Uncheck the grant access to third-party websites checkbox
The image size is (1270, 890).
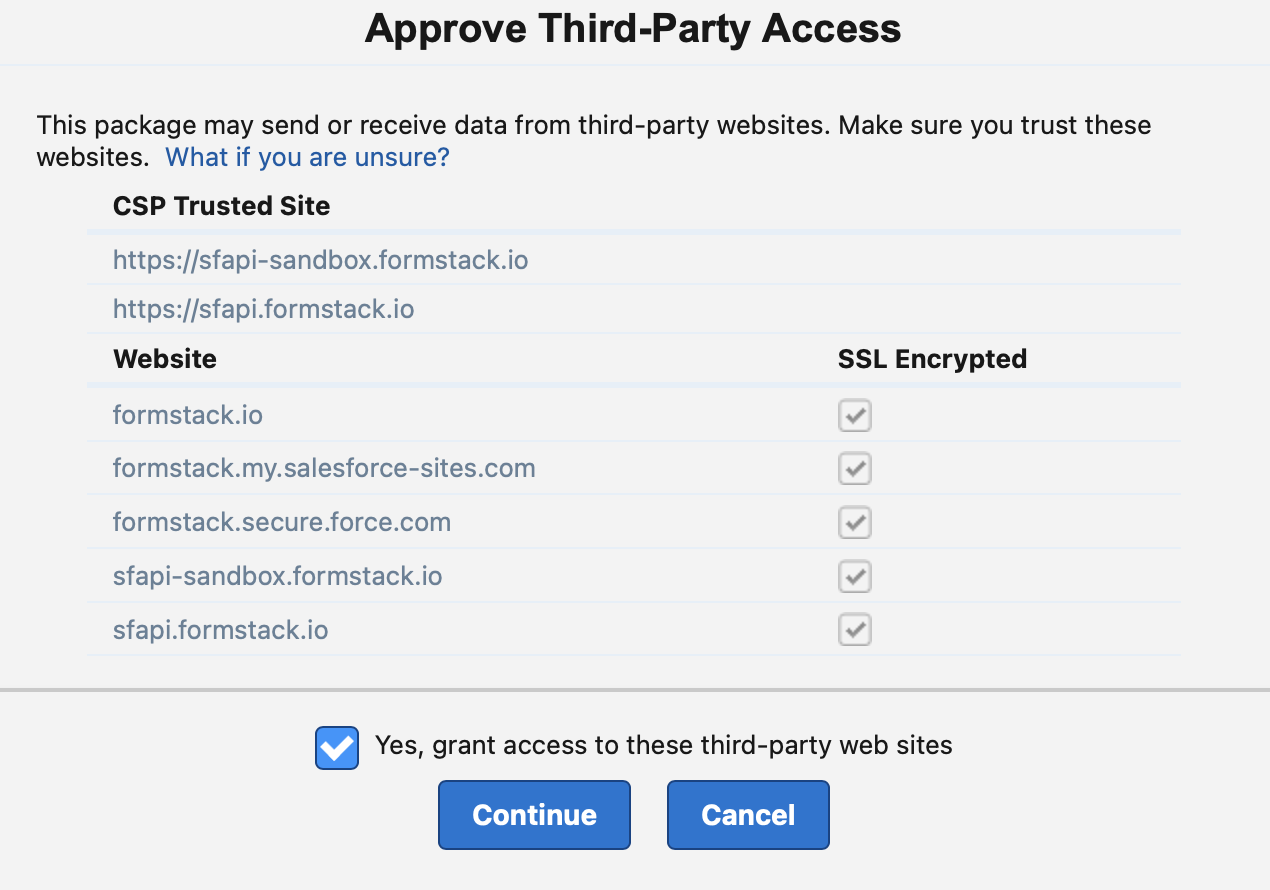click(x=337, y=747)
